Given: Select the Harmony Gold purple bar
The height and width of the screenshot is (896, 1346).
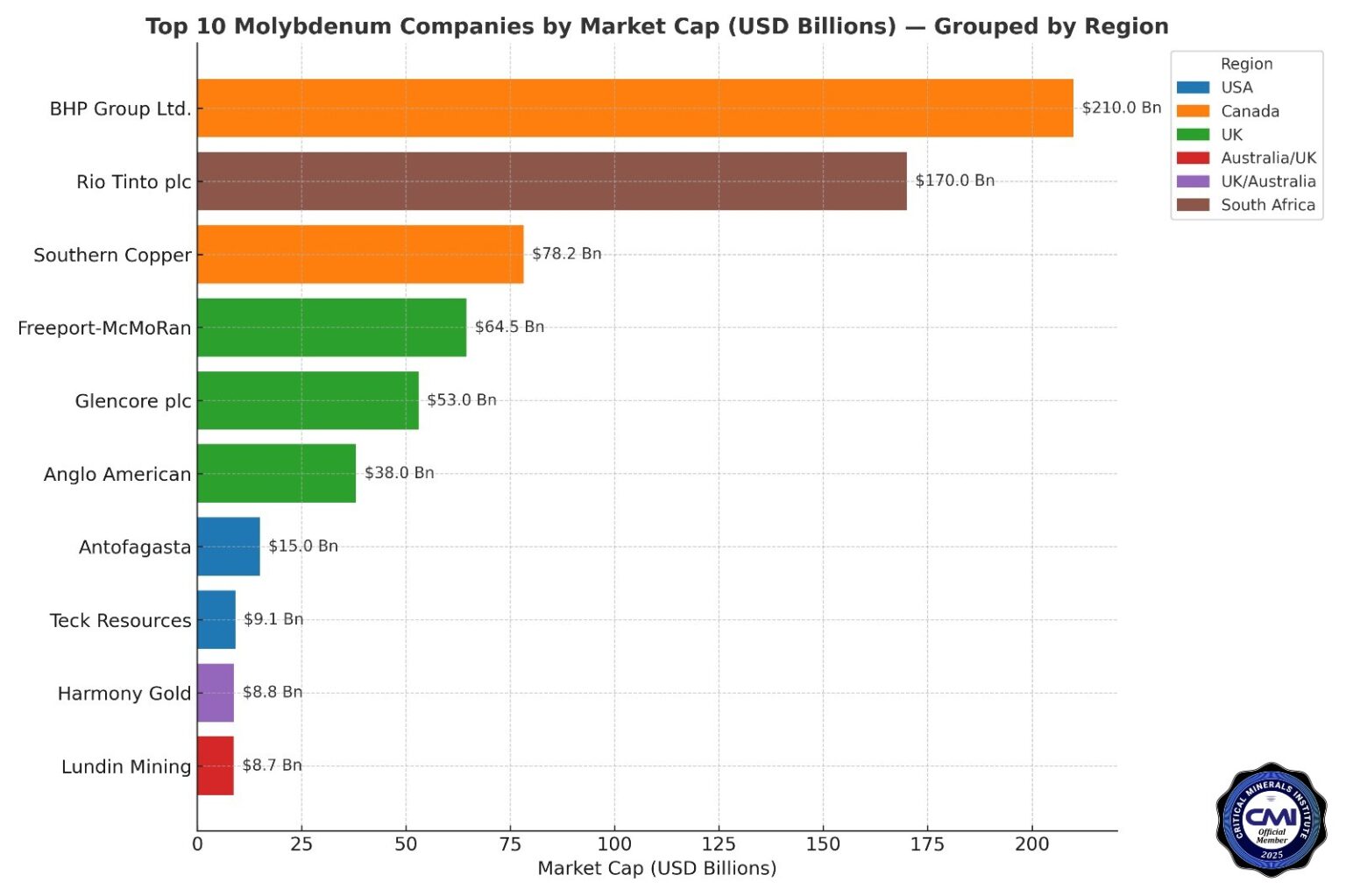Looking at the screenshot, I should [216, 693].
